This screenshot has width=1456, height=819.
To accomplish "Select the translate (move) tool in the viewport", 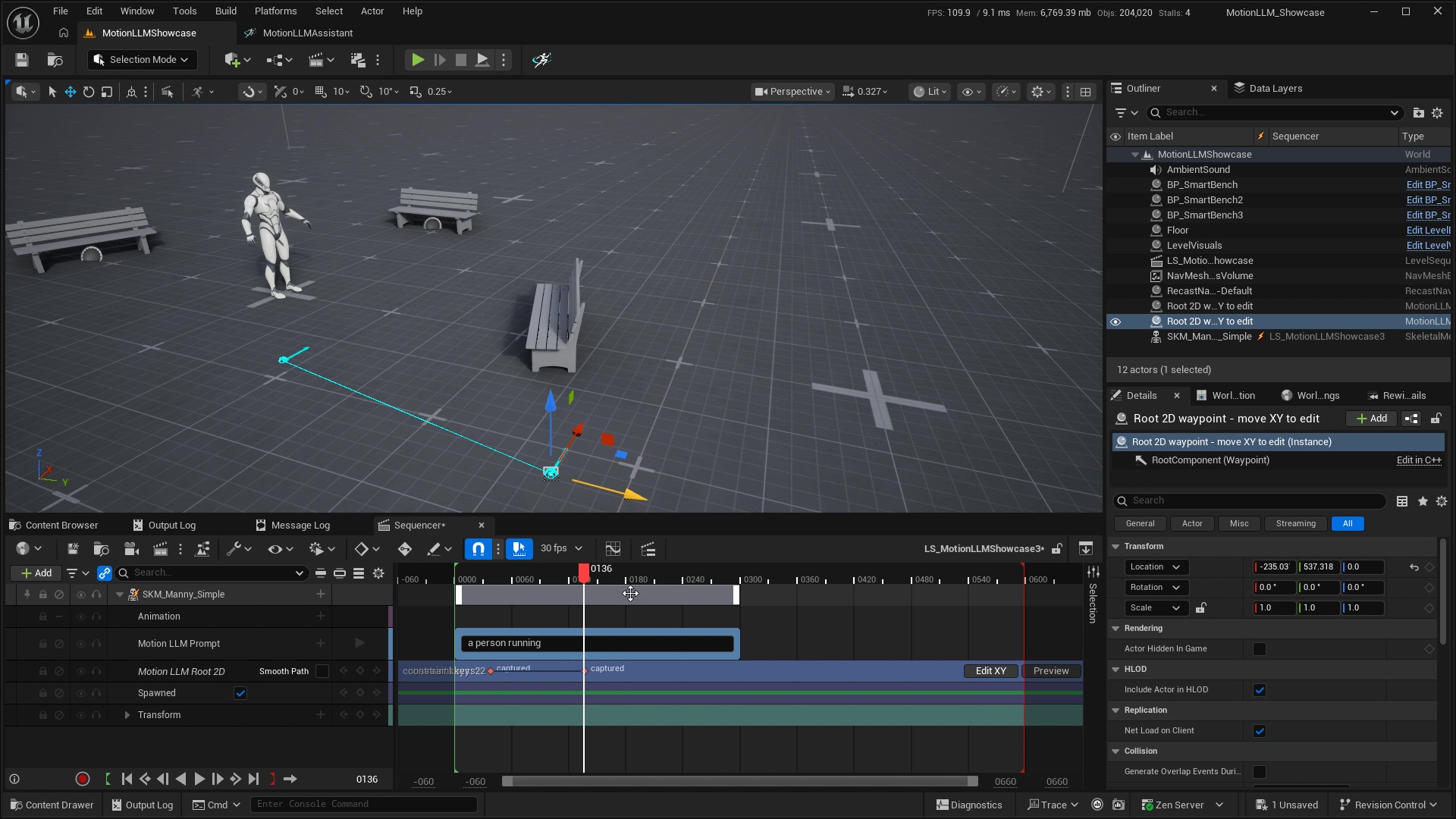I will tap(70, 92).
